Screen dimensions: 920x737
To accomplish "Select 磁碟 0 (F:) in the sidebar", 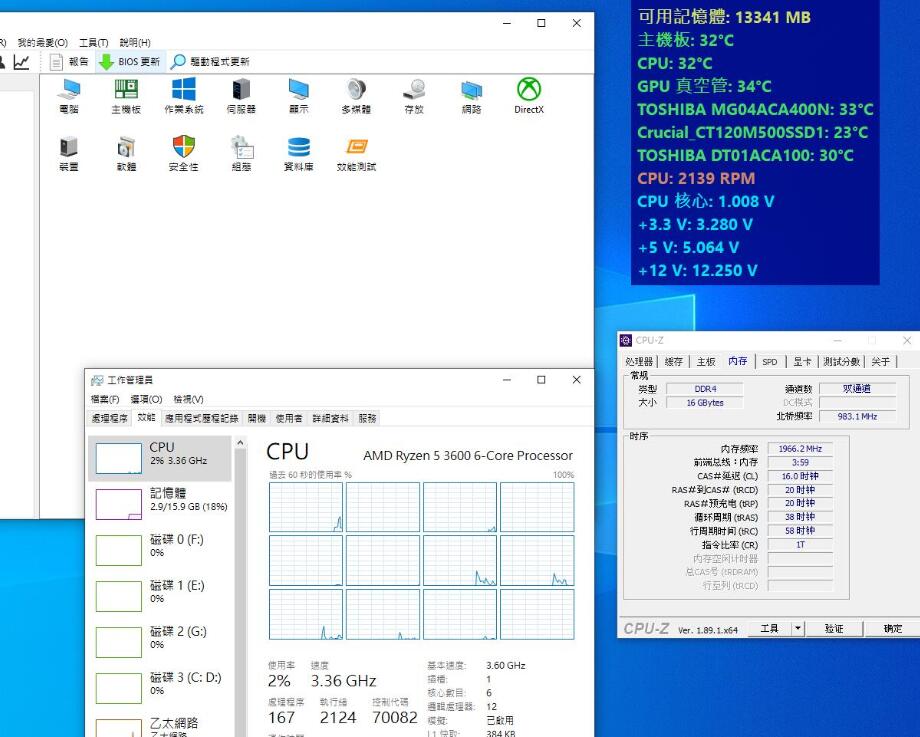I will click(x=160, y=550).
